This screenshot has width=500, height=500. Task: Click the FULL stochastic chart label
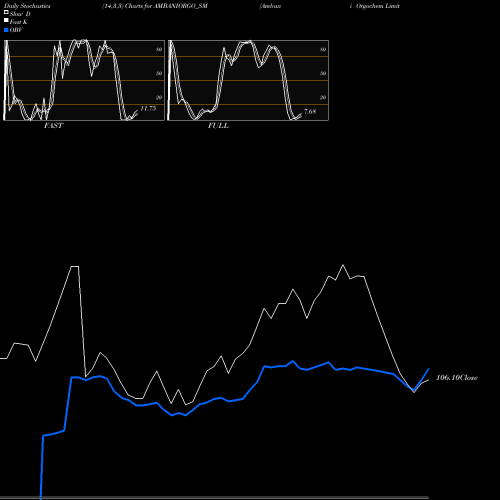[x=218, y=125]
